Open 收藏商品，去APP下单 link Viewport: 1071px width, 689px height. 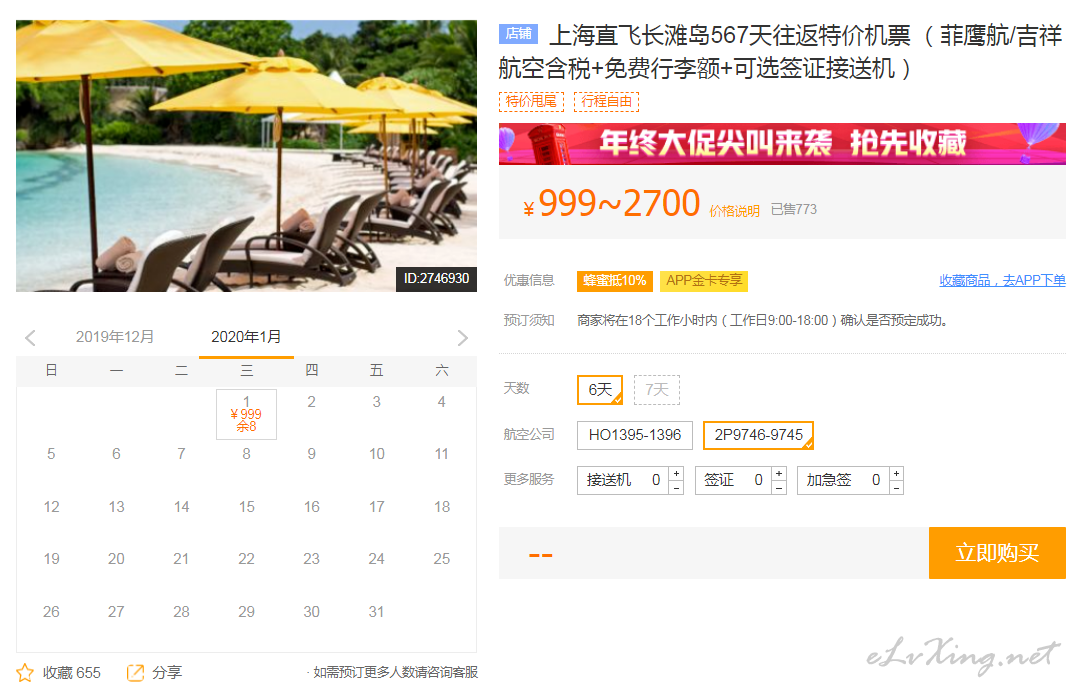click(1002, 280)
